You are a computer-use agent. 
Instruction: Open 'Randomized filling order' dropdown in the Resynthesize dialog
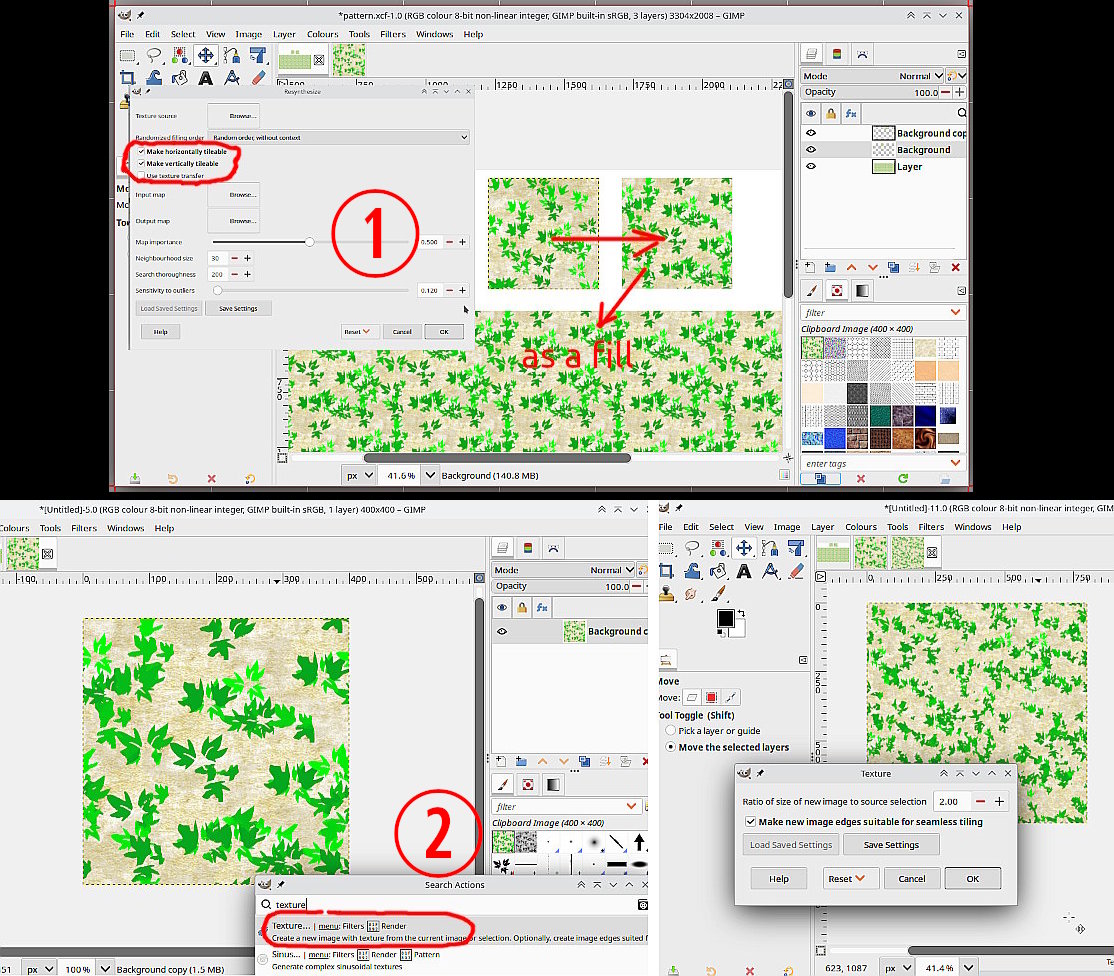[x=339, y=137]
